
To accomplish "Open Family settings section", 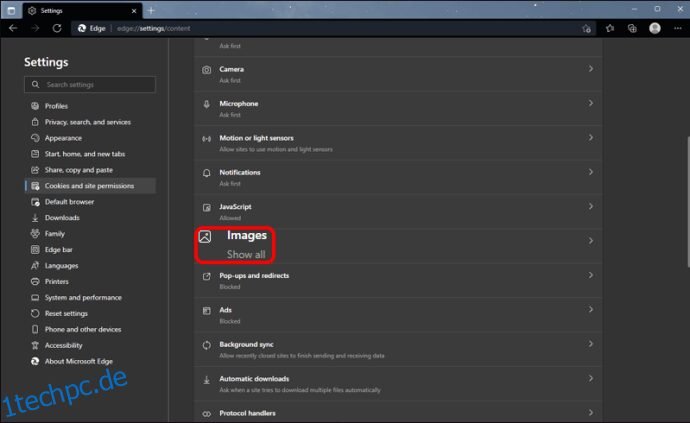I will tap(90, 234).
